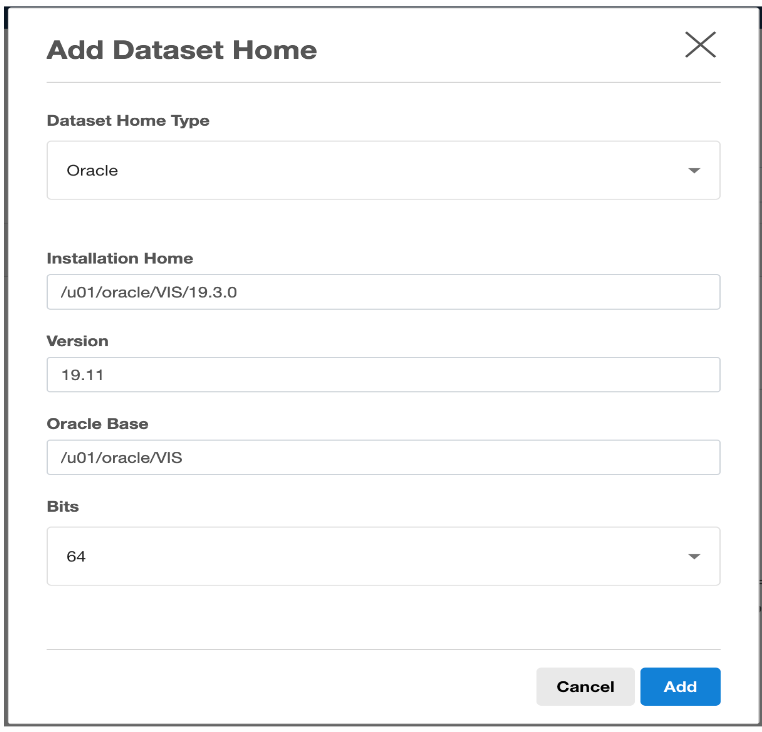Click the 64 value in Bits
Viewport: 762px width, 732px height.
(x=76, y=557)
